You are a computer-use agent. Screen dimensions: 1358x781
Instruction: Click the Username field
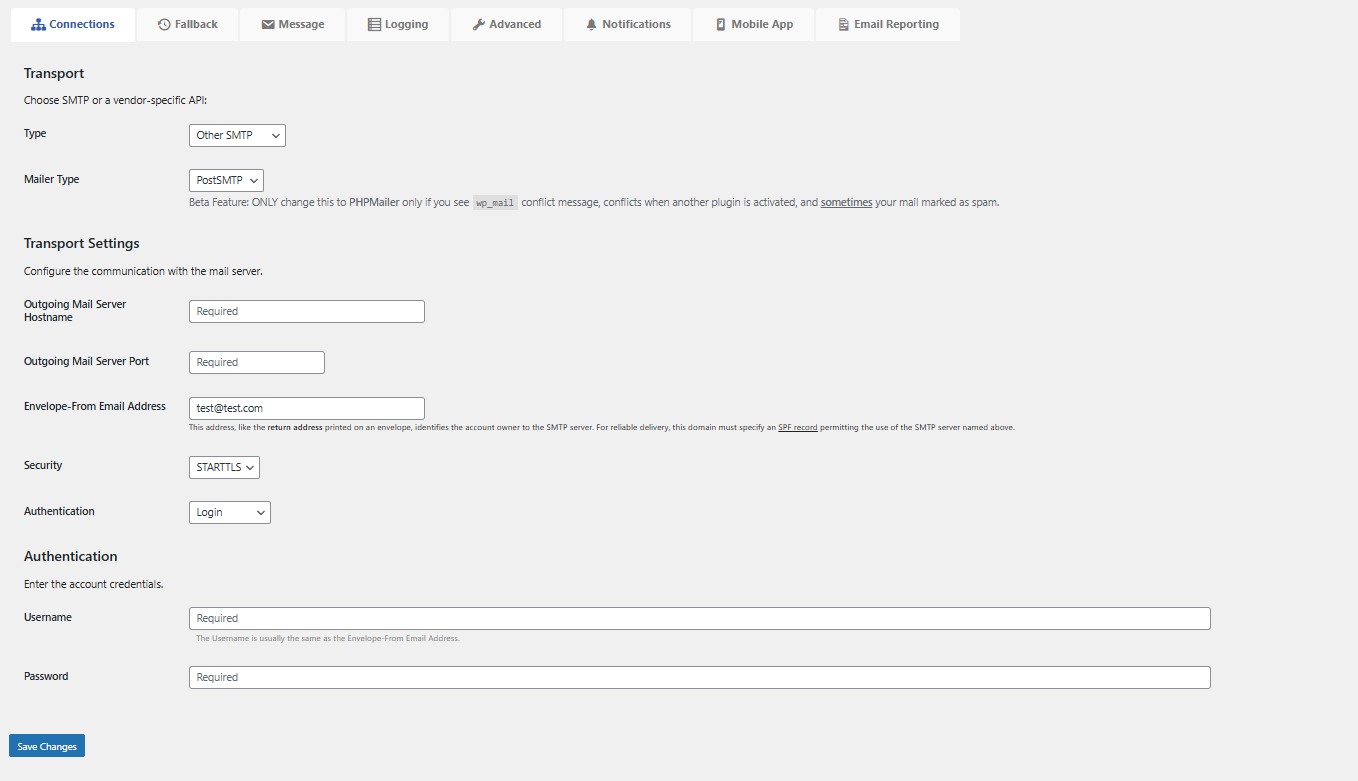(x=699, y=618)
